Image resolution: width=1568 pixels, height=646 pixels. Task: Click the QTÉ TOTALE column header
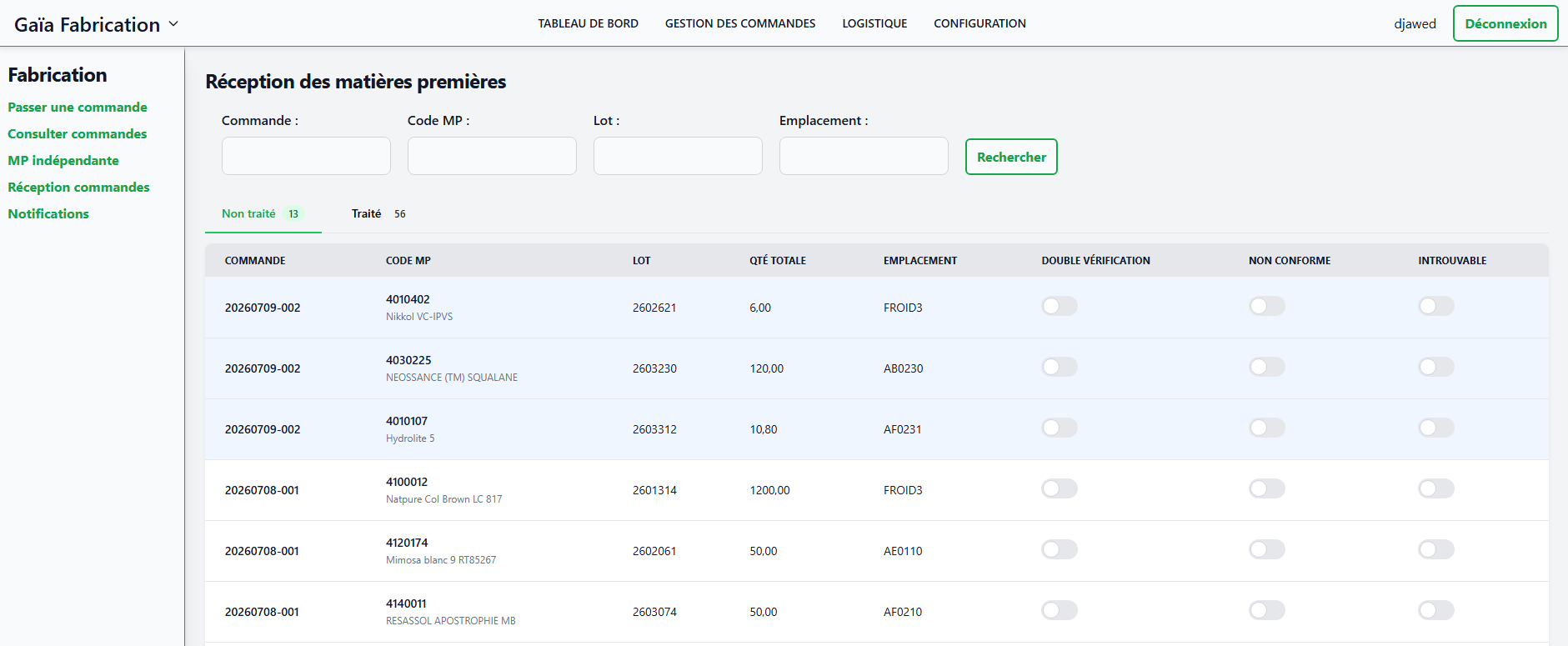778,261
